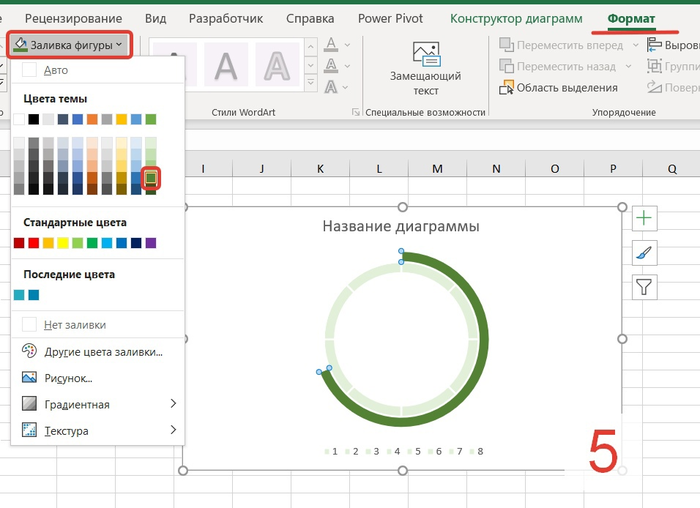Screen dimensions: 700x508
Task: Expand the Переместить вперед dropdown arrow
Action: 635,45
